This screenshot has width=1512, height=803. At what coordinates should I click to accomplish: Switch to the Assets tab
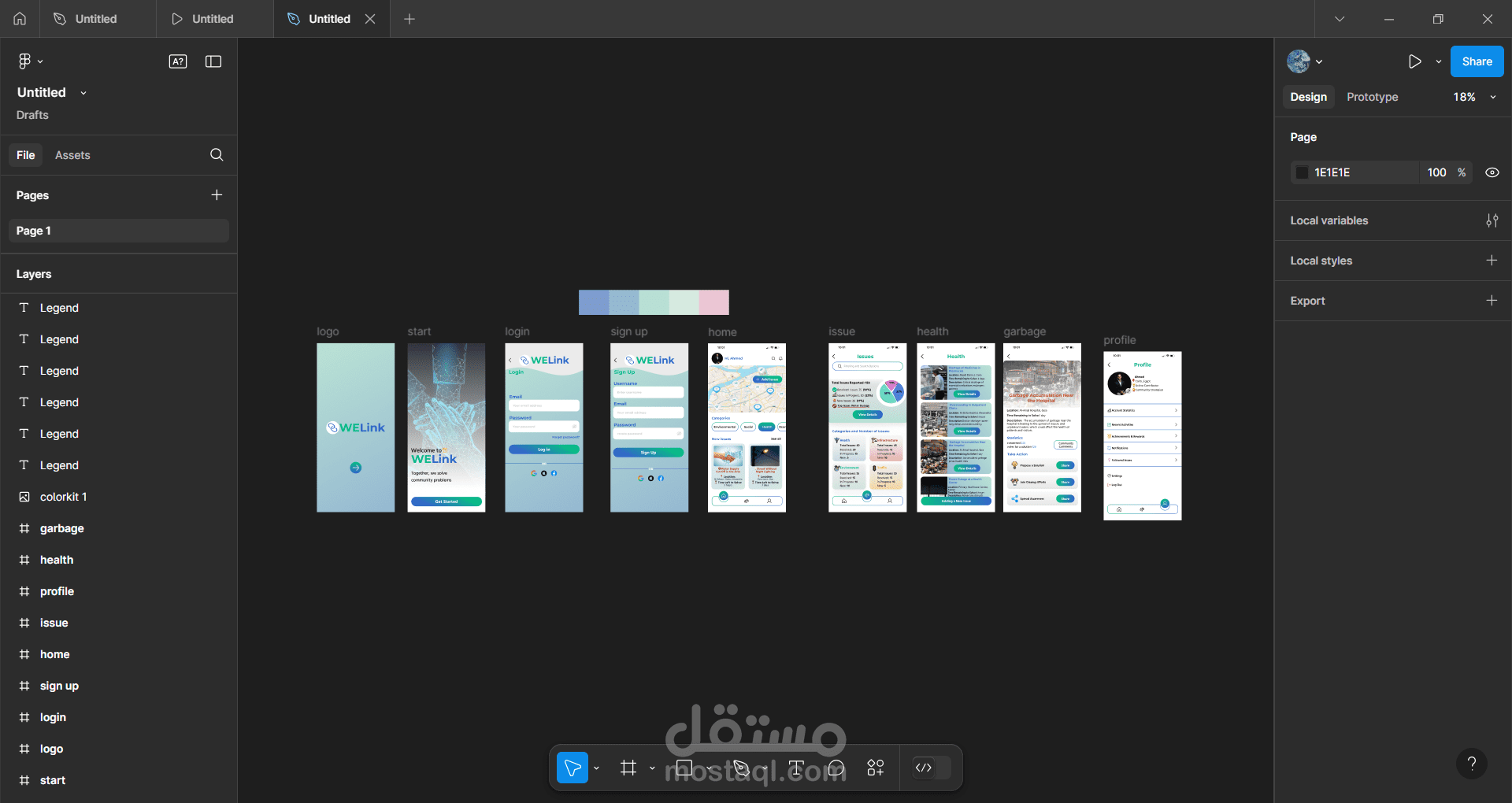click(72, 154)
